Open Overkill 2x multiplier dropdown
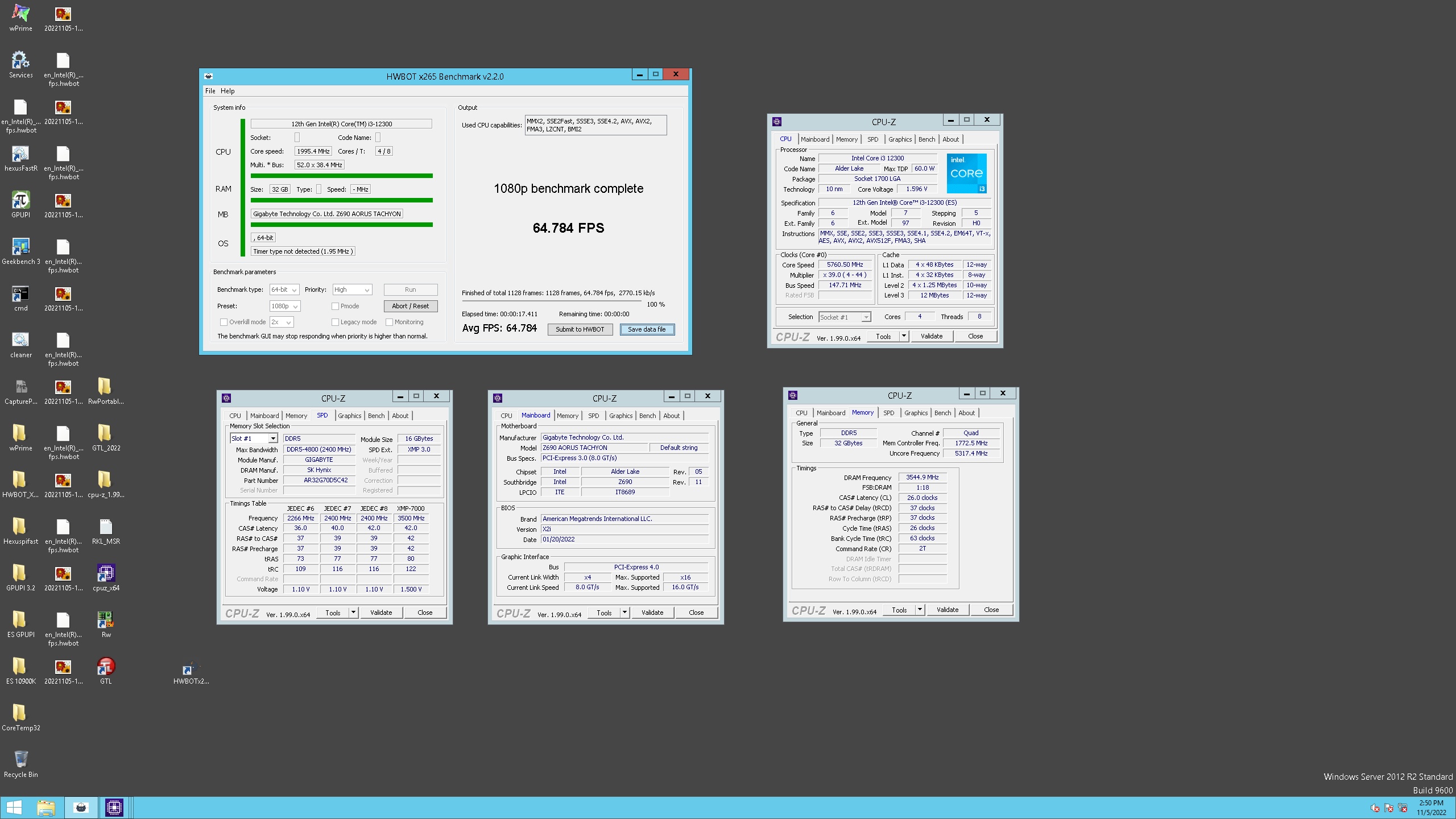The image size is (1456, 819). (x=282, y=322)
